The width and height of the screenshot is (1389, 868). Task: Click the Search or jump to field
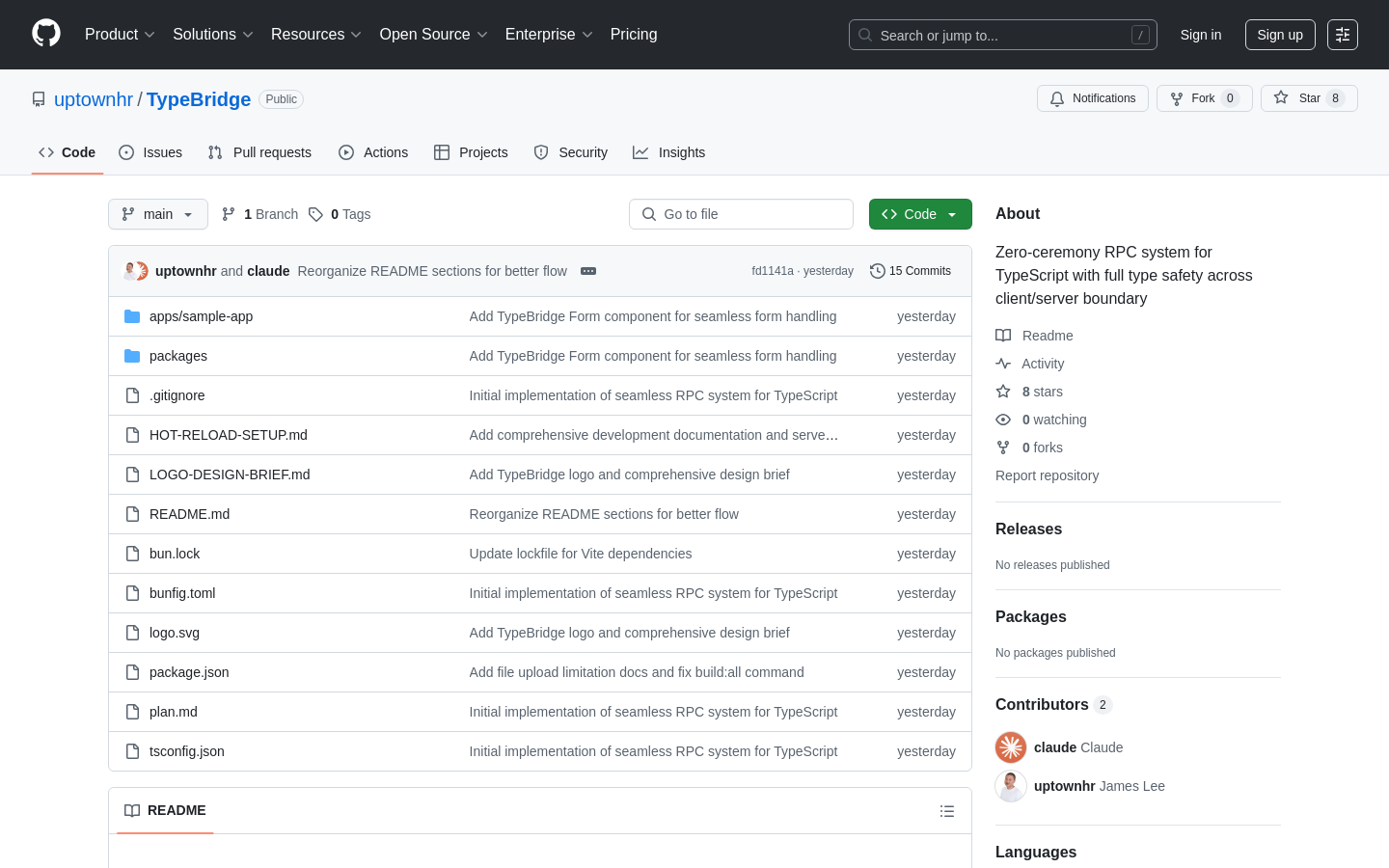point(1003,35)
